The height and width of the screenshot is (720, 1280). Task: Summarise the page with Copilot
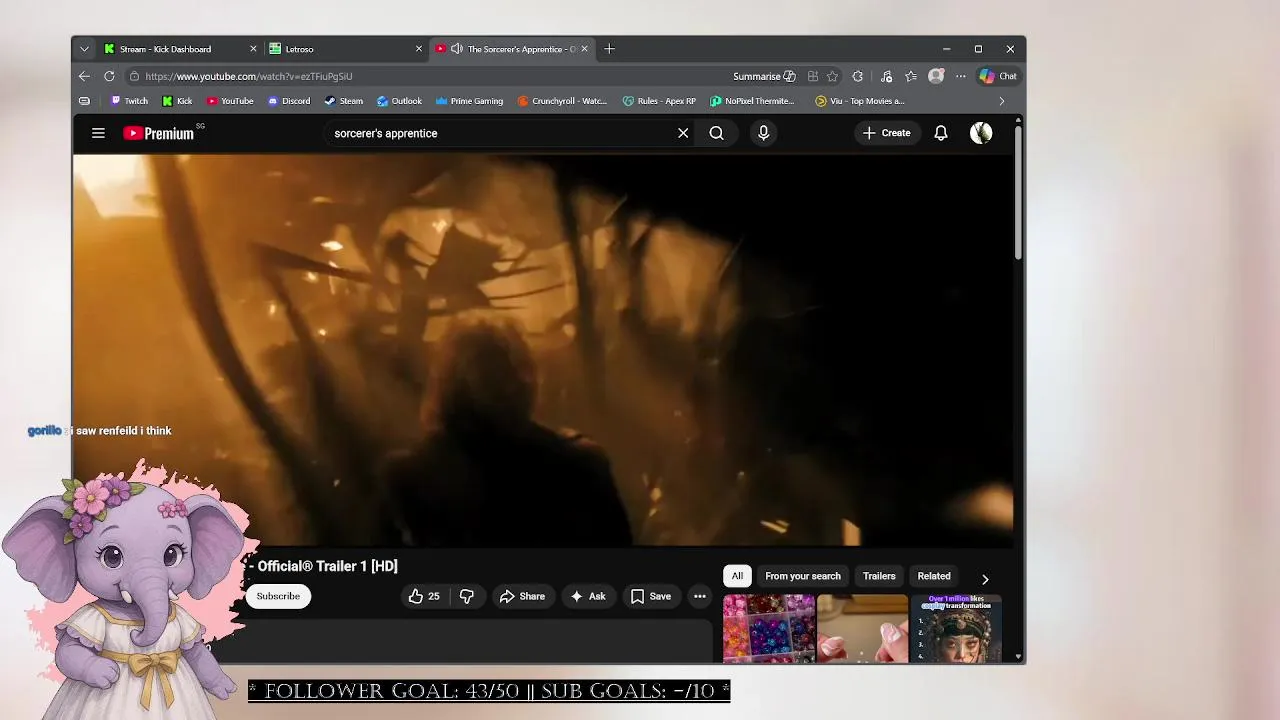pos(764,76)
